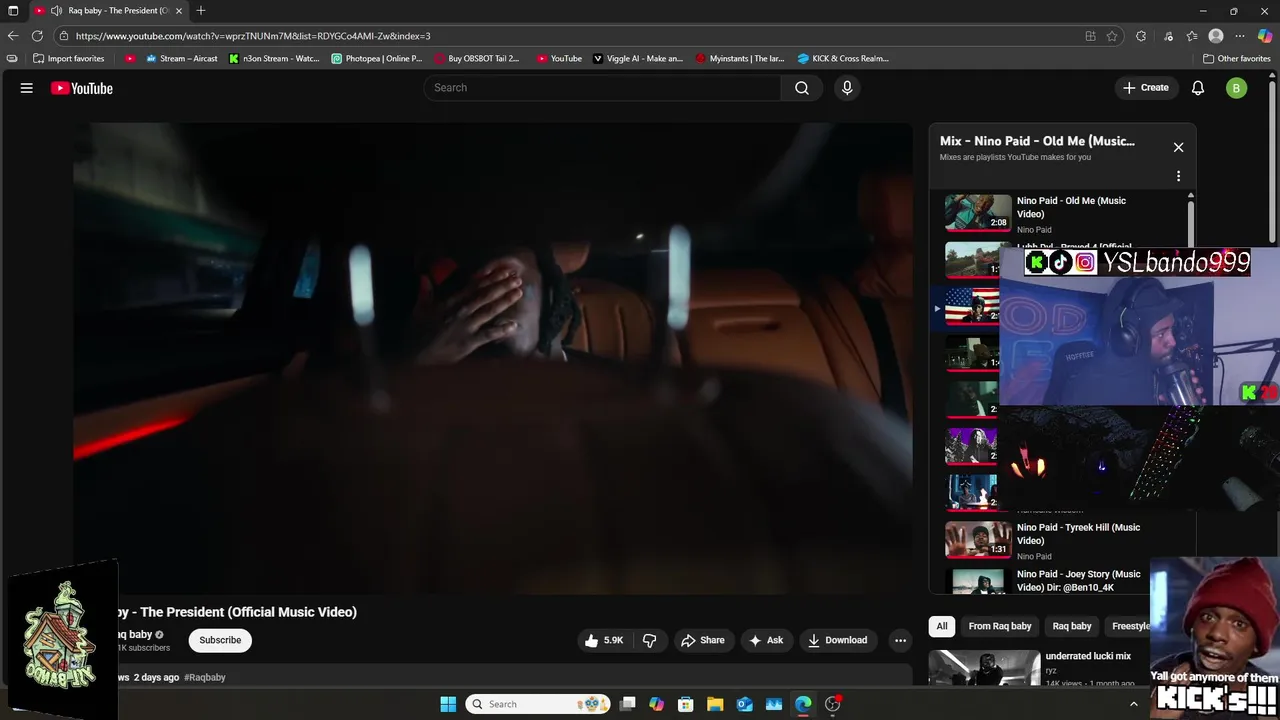
Task: Play Nino Paid - Tyreek Hill video
Action: pyautogui.click(x=978, y=539)
